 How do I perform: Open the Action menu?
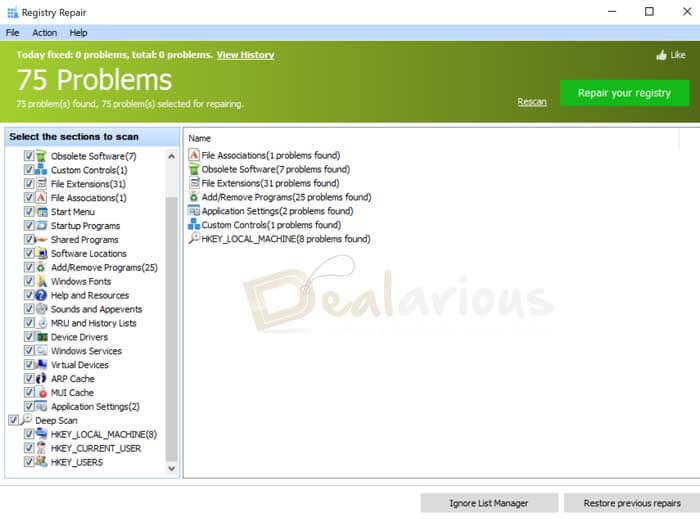(44, 33)
